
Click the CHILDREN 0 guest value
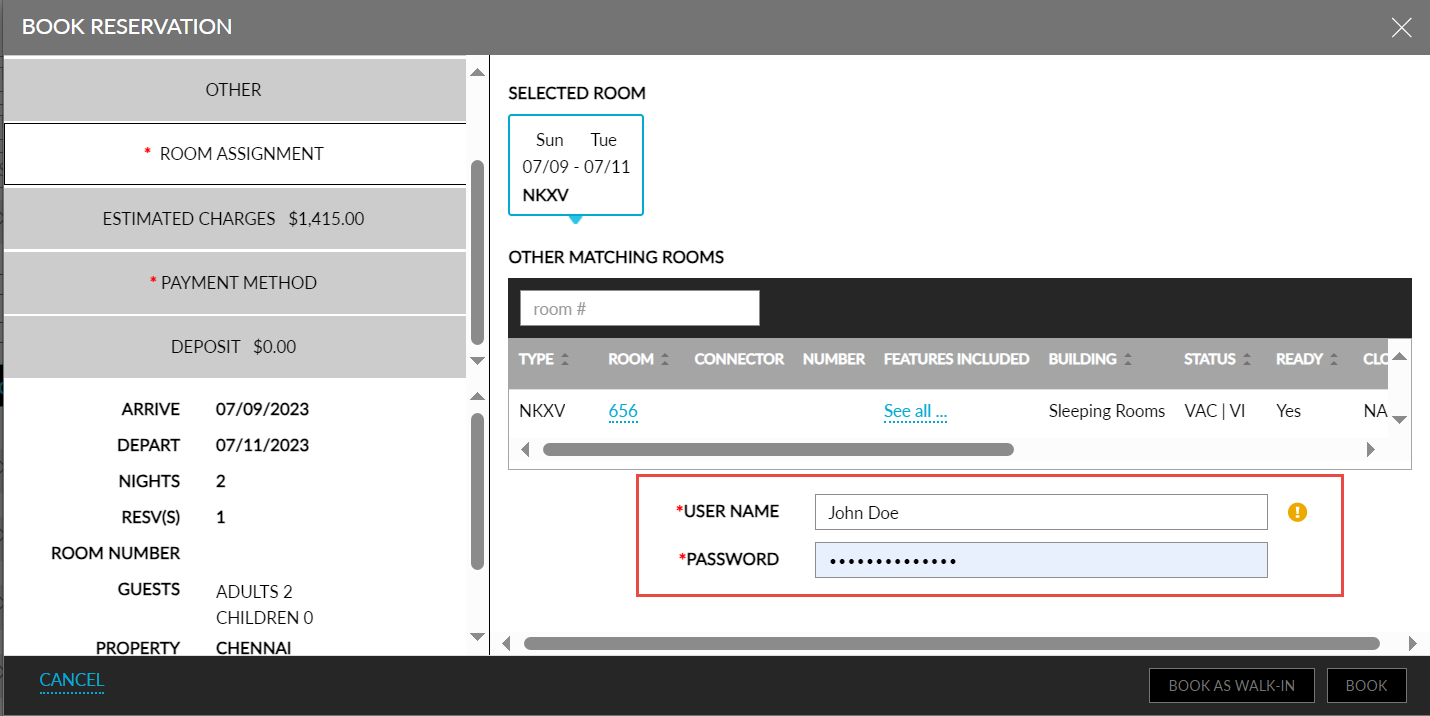click(264, 618)
